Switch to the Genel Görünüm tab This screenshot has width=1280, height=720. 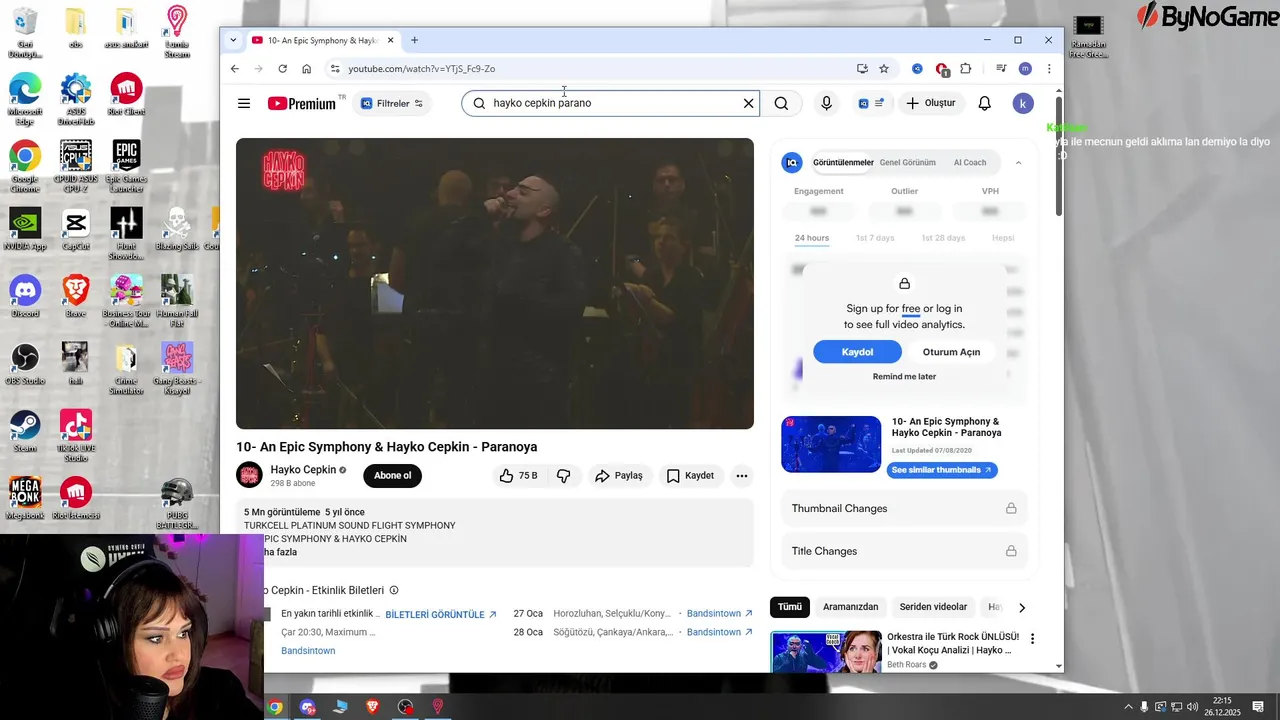coord(907,162)
